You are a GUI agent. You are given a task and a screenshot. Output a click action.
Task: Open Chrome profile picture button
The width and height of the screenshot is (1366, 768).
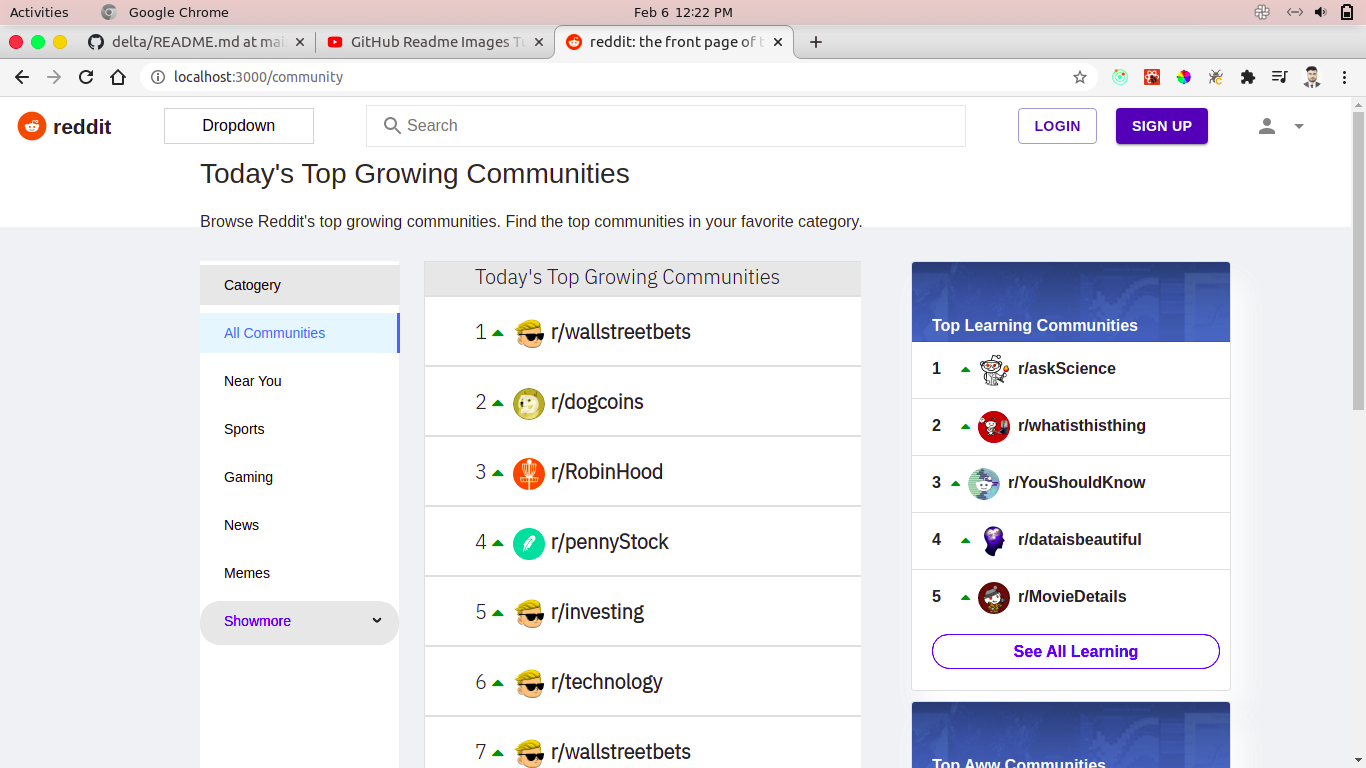pyautogui.click(x=1312, y=77)
